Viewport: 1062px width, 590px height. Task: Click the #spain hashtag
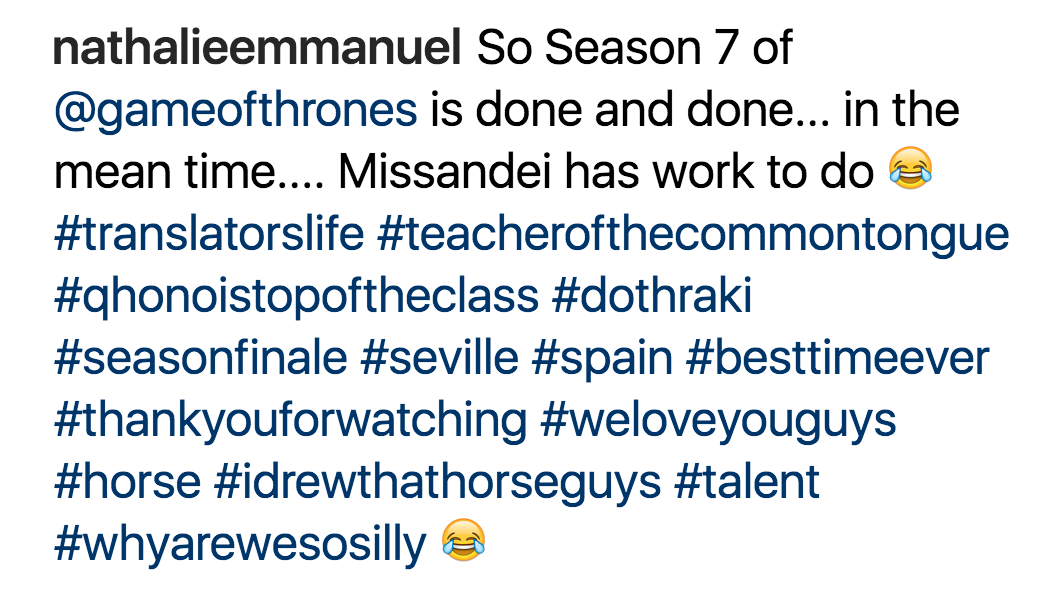pyautogui.click(x=602, y=361)
